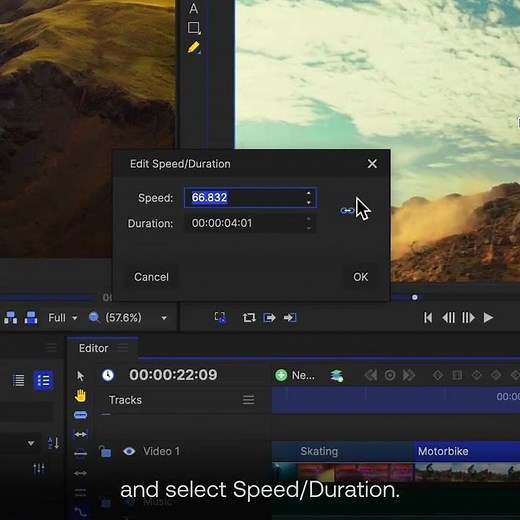
Task: Open the Tracks options menu
Action: 248,400
